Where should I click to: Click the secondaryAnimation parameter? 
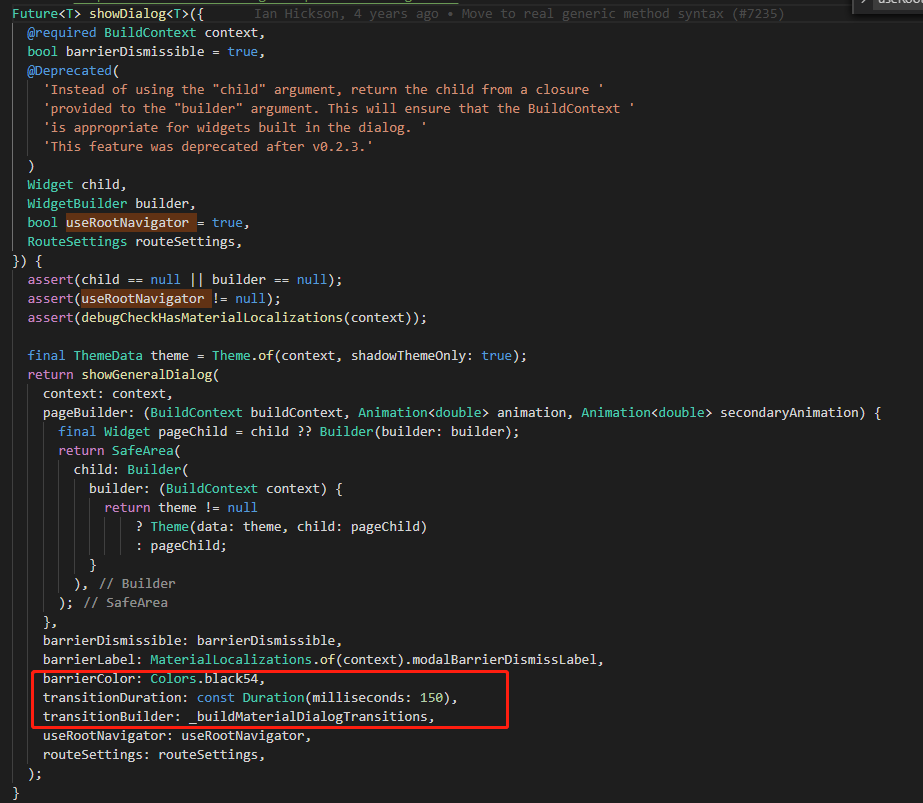789,413
